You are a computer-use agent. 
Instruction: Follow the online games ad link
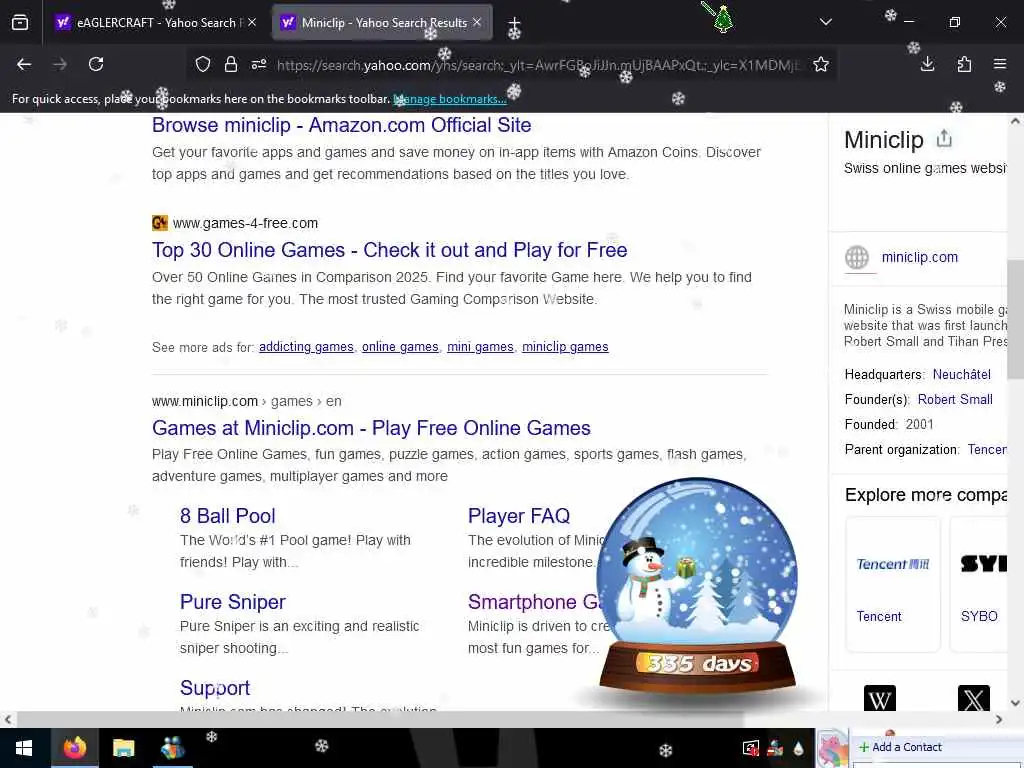click(400, 347)
